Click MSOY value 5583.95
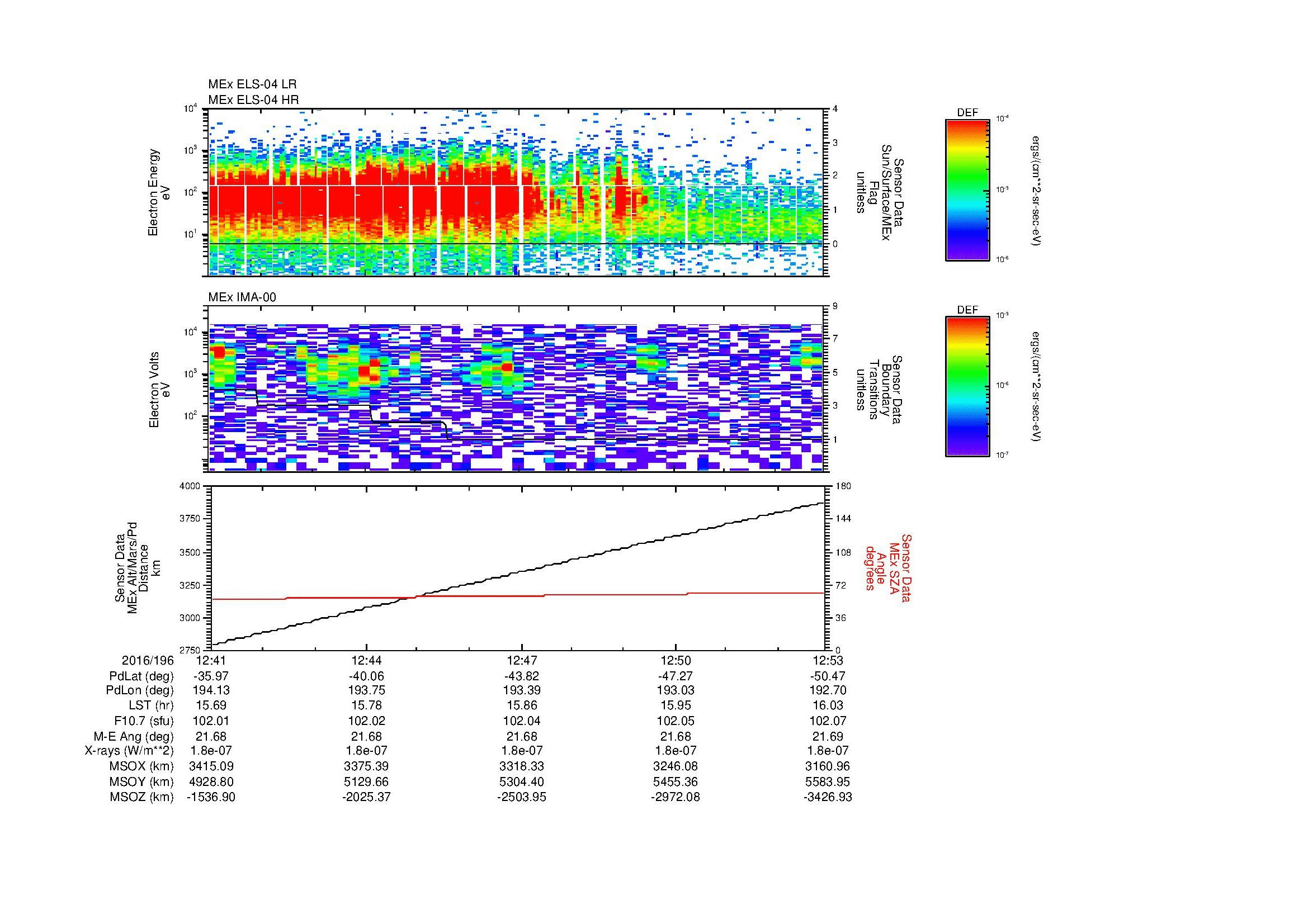Viewport: 1308px width, 924px height. [827, 781]
